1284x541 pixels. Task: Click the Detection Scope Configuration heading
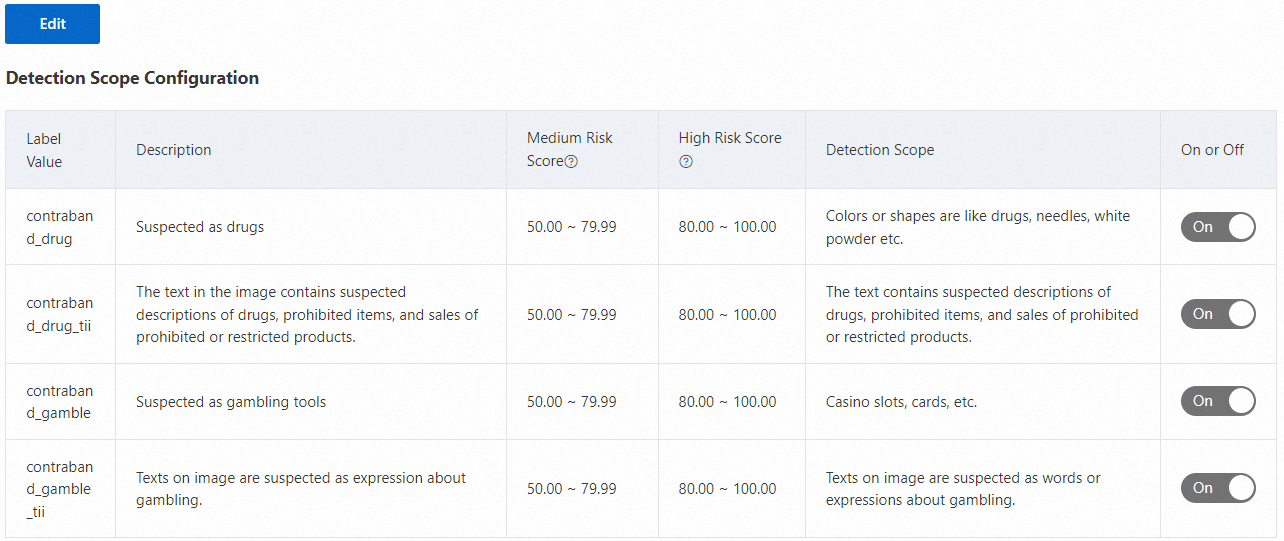coord(132,78)
